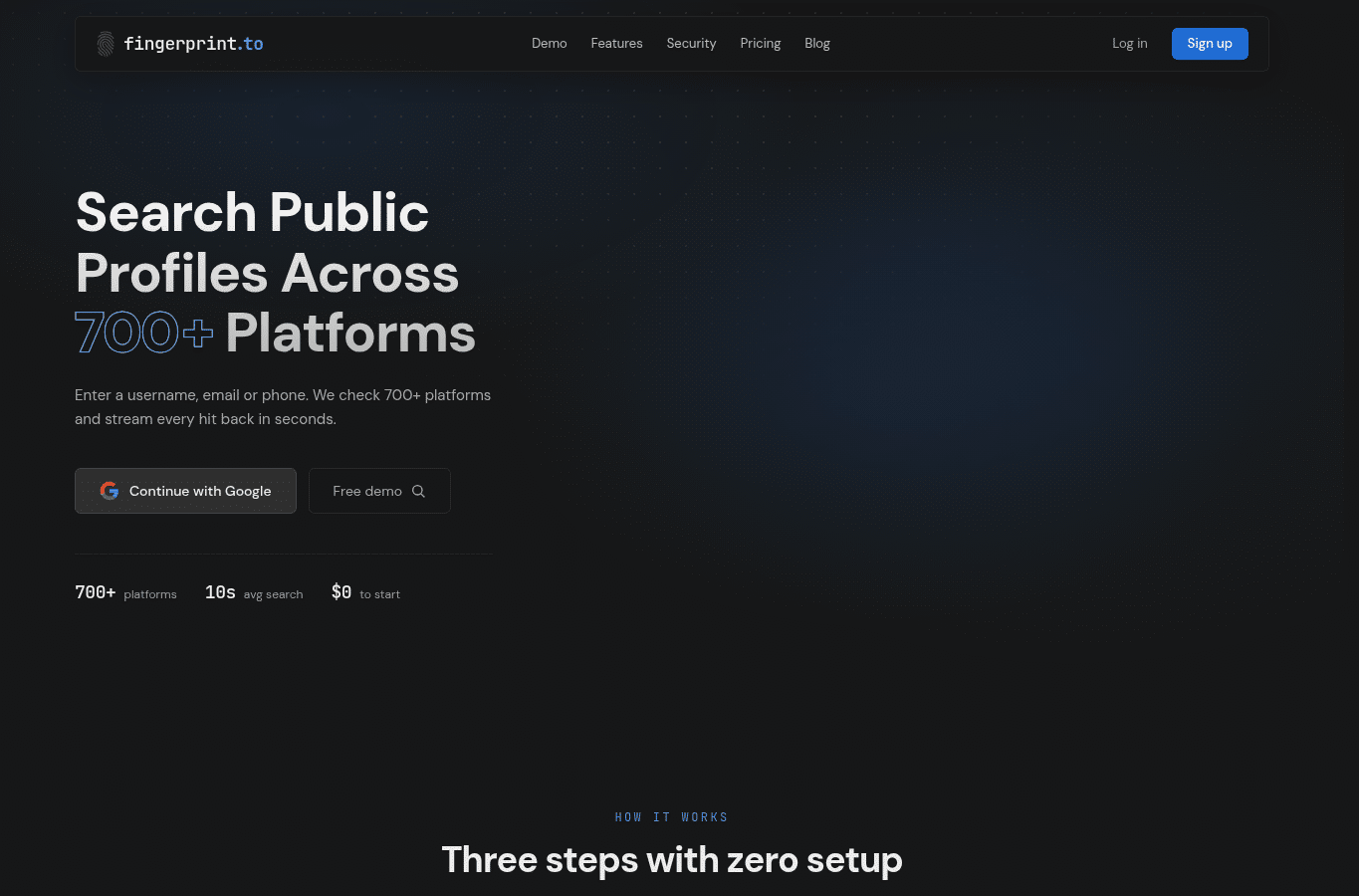The height and width of the screenshot is (896, 1359).
Task: Click the fingerprint.to brand name
Action: (193, 44)
